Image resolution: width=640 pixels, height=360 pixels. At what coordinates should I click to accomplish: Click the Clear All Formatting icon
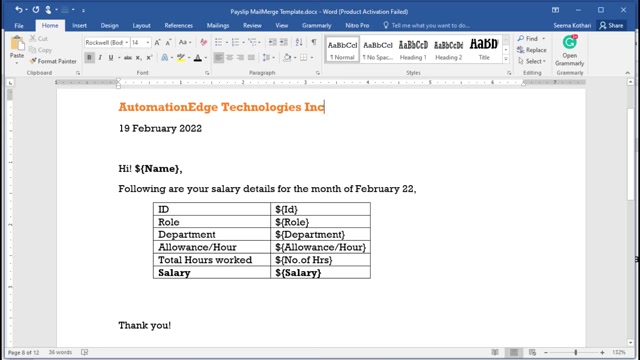(x=203, y=42)
